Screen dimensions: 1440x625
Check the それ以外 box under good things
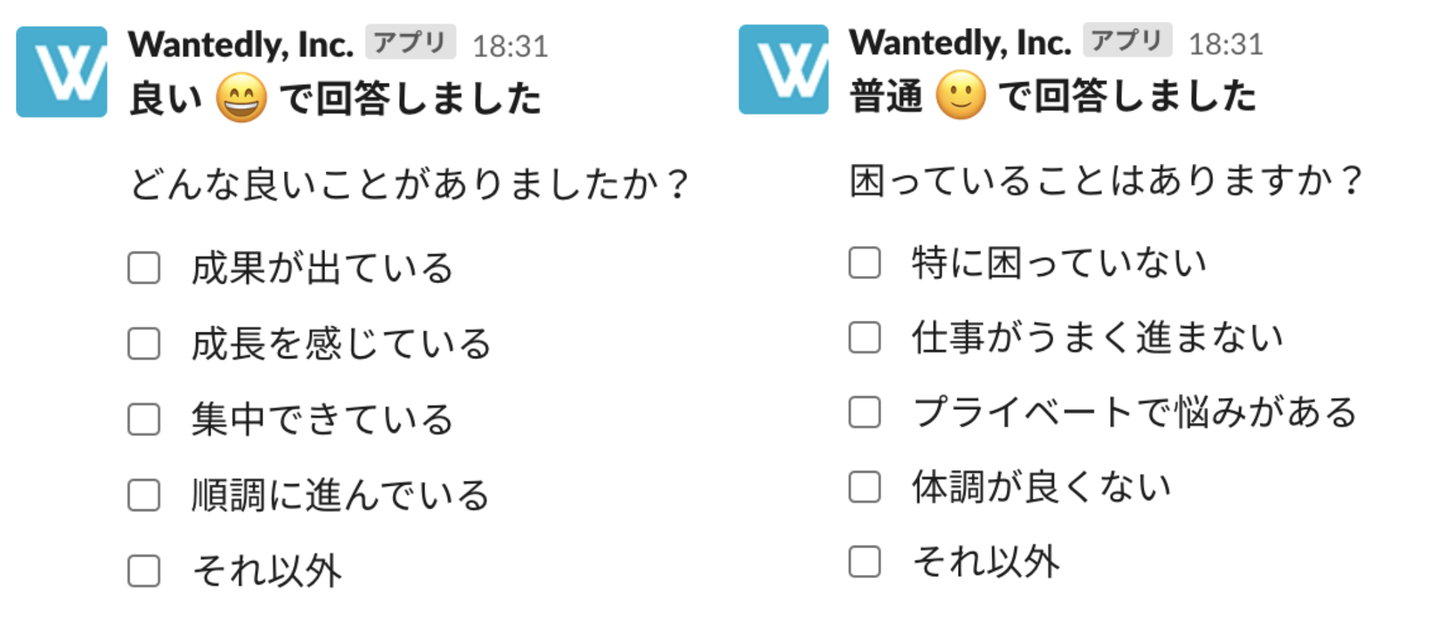[144, 571]
